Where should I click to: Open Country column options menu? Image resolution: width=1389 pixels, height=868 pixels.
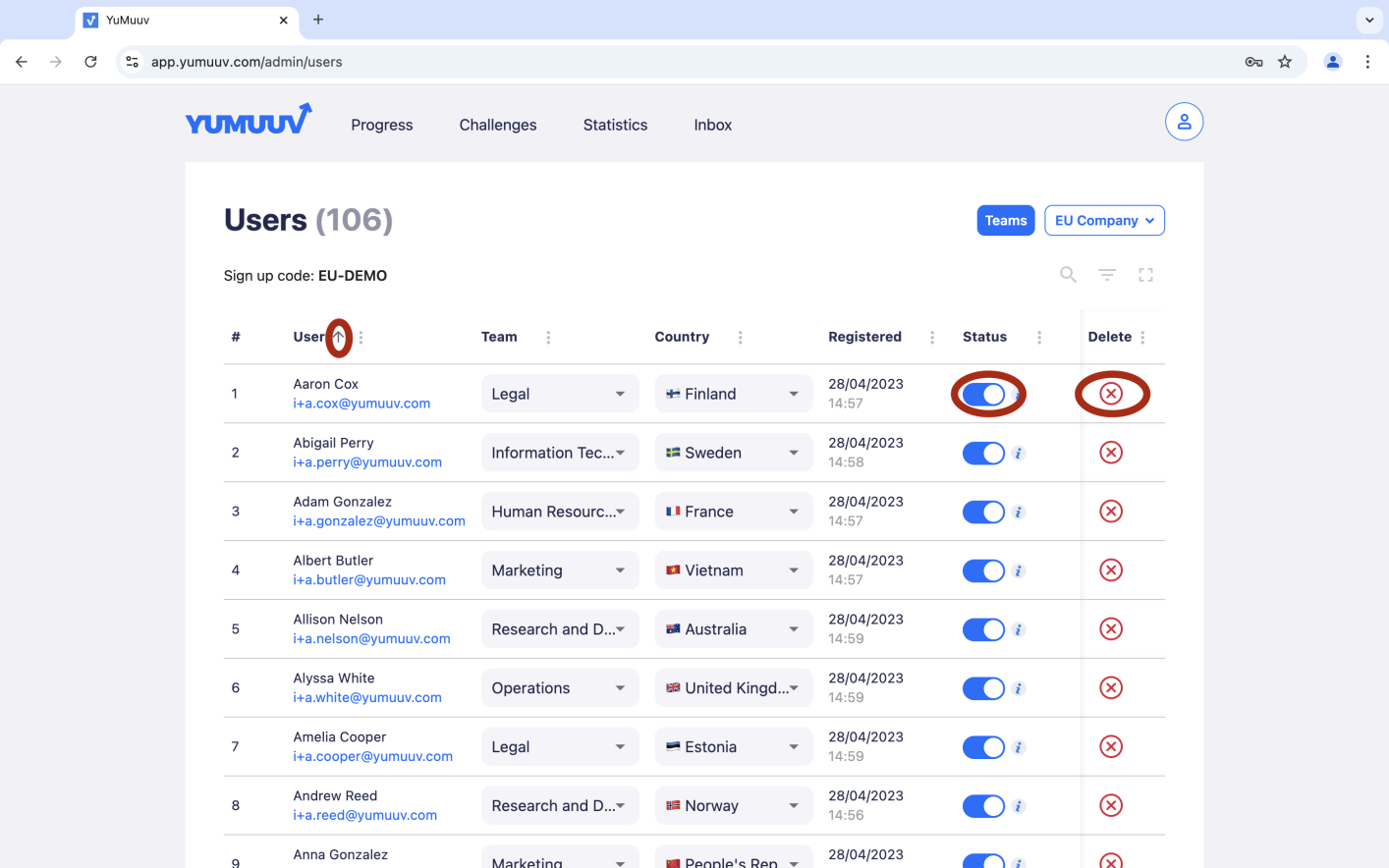point(740,337)
